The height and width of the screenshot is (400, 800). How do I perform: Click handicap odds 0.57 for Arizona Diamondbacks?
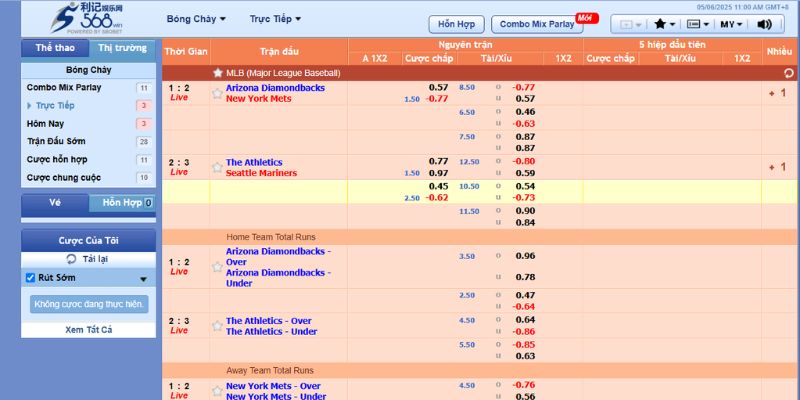pyautogui.click(x=438, y=88)
